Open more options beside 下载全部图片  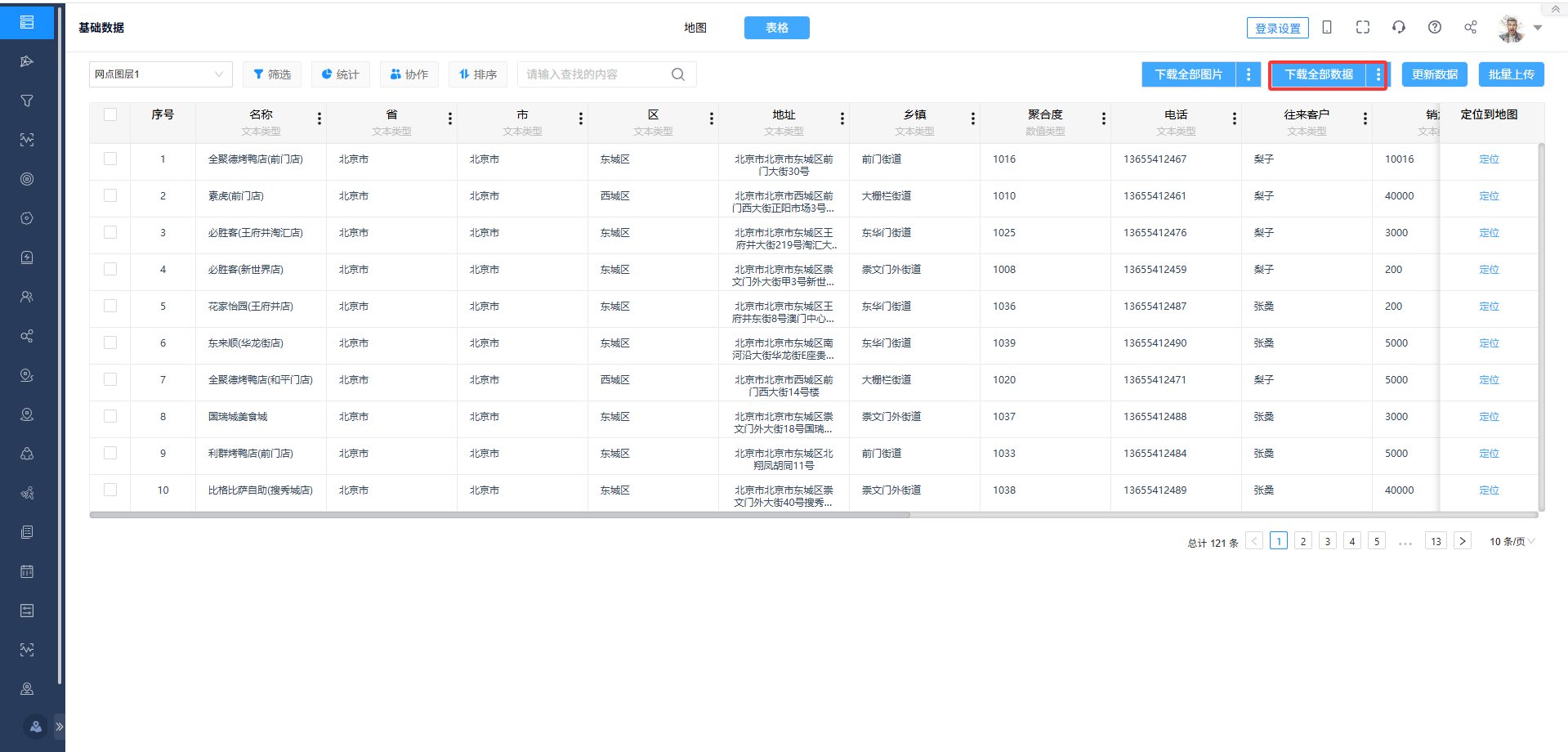[x=1248, y=74]
